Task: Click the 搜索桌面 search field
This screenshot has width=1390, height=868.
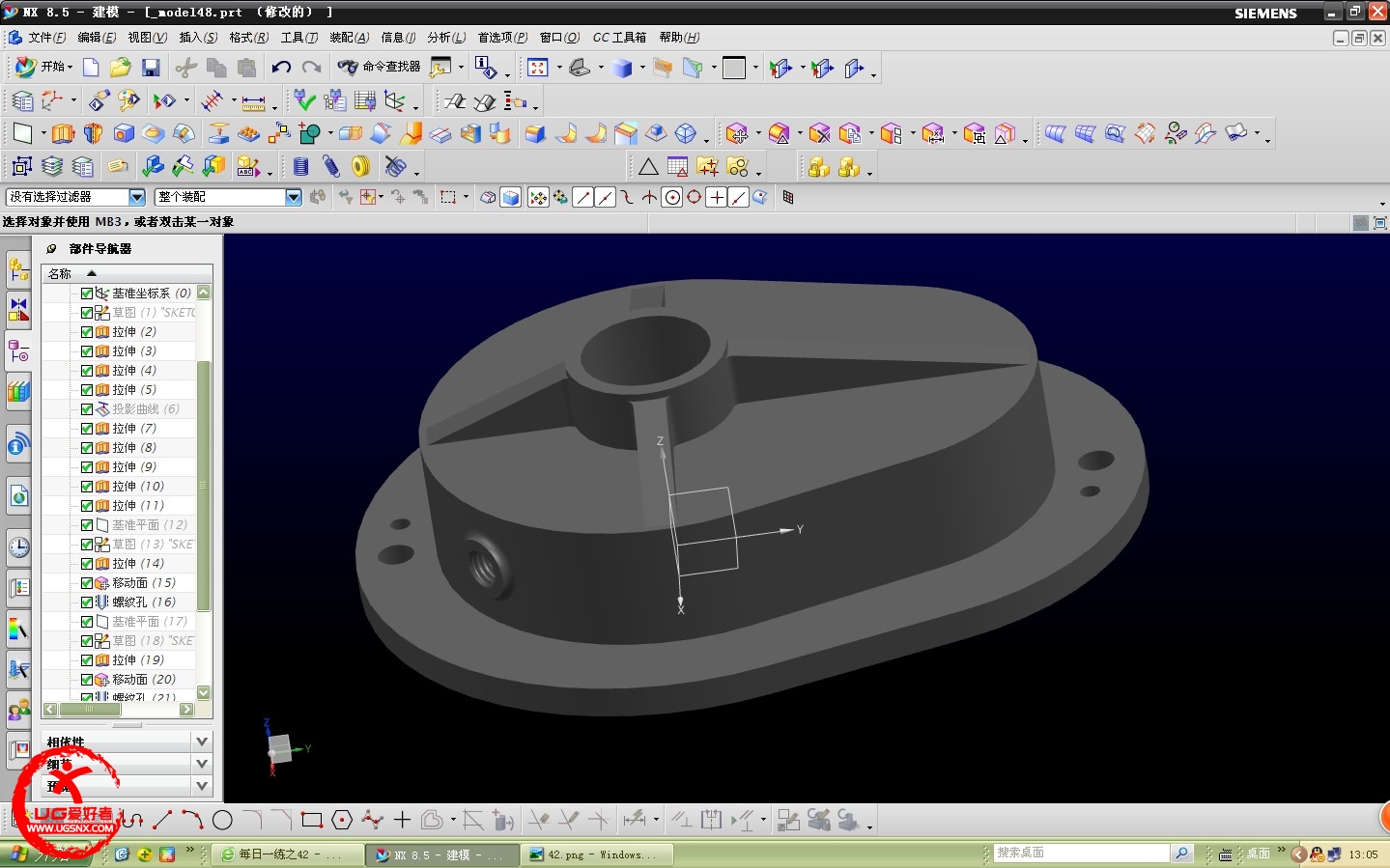Action: (x=1082, y=854)
